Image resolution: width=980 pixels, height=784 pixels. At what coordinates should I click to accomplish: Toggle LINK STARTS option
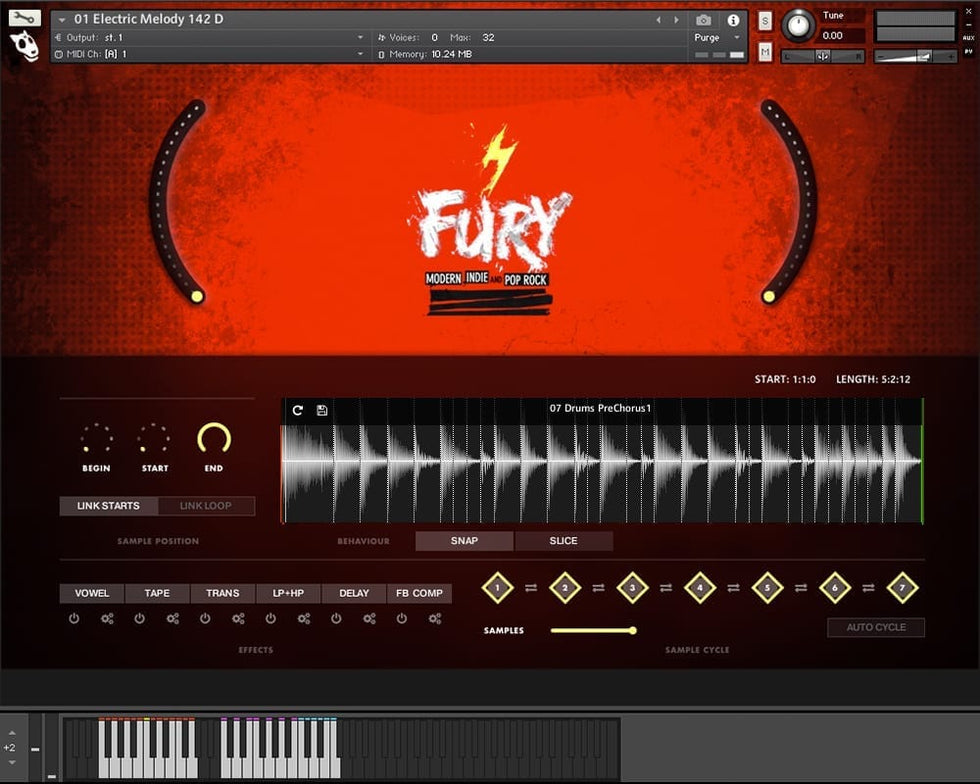tap(108, 506)
